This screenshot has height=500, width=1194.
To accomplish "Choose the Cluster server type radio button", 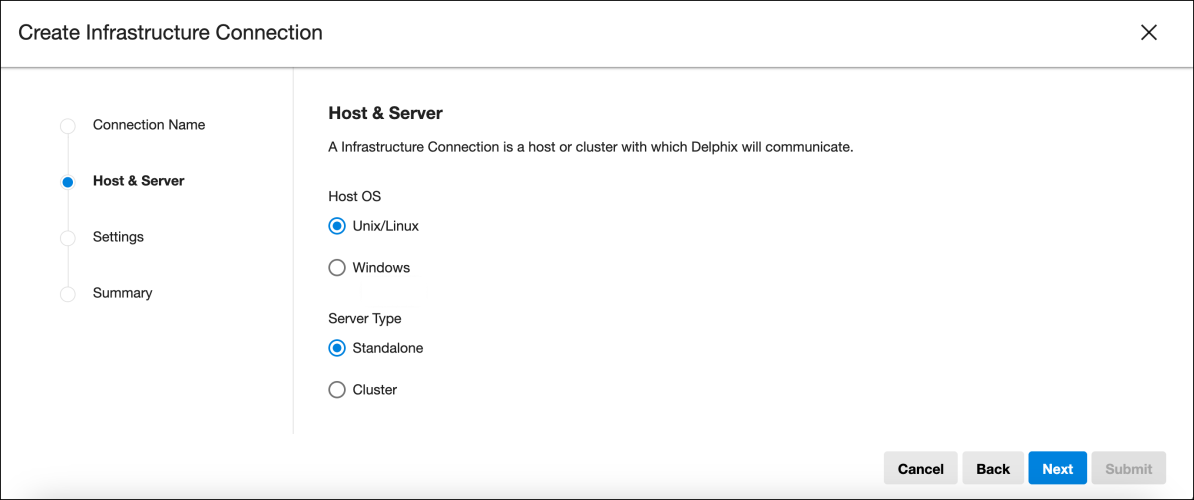I will [x=337, y=390].
